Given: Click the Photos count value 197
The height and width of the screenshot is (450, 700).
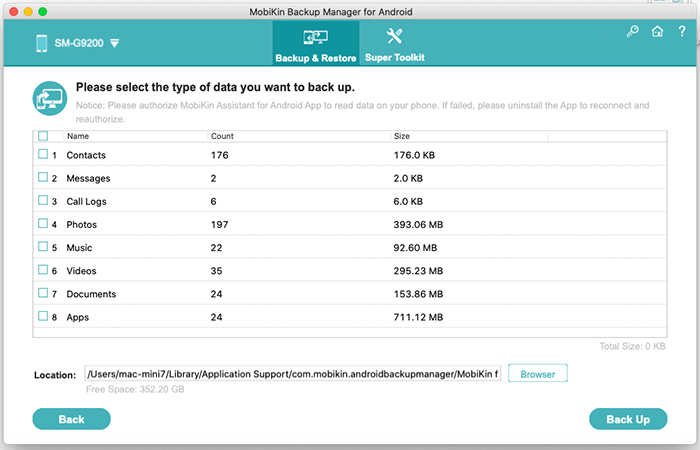Looking at the screenshot, I should point(220,225).
